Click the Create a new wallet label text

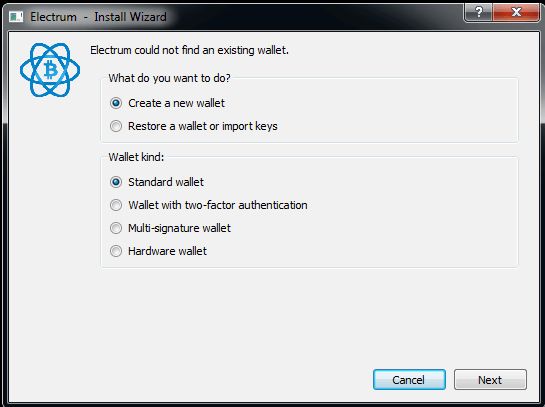click(177, 103)
